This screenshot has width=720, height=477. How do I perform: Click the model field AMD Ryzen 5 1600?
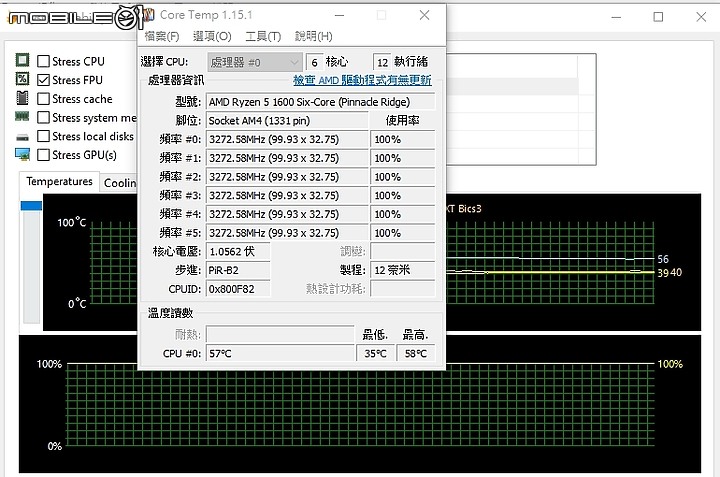click(x=320, y=102)
